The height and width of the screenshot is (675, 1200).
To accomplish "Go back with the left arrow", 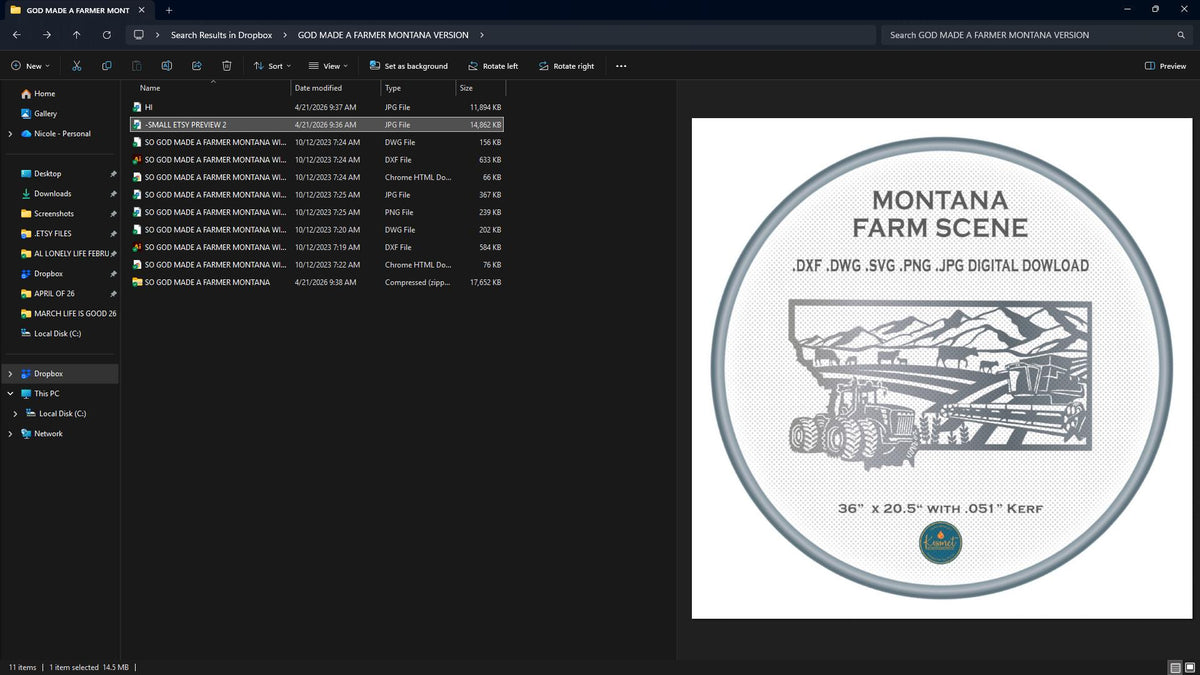I will [x=16, y=35].
